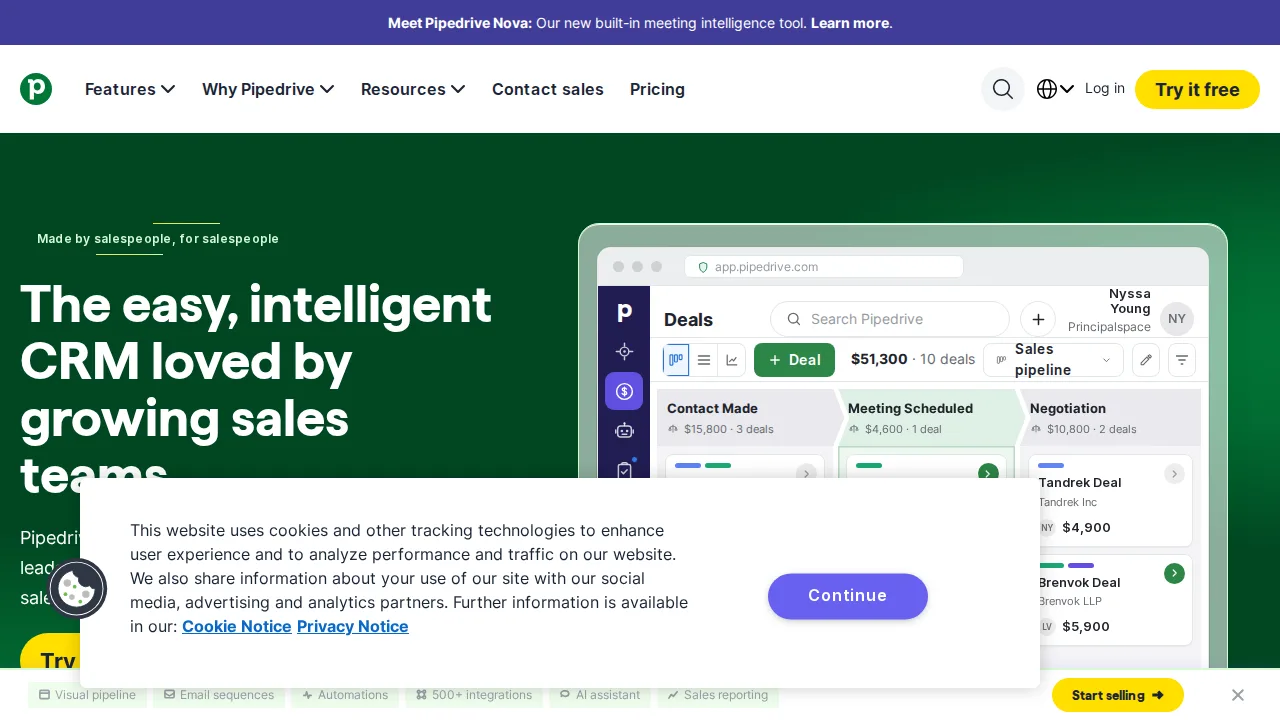
Task: Accept cookies with the Continue button
Action: pos(848,596)
